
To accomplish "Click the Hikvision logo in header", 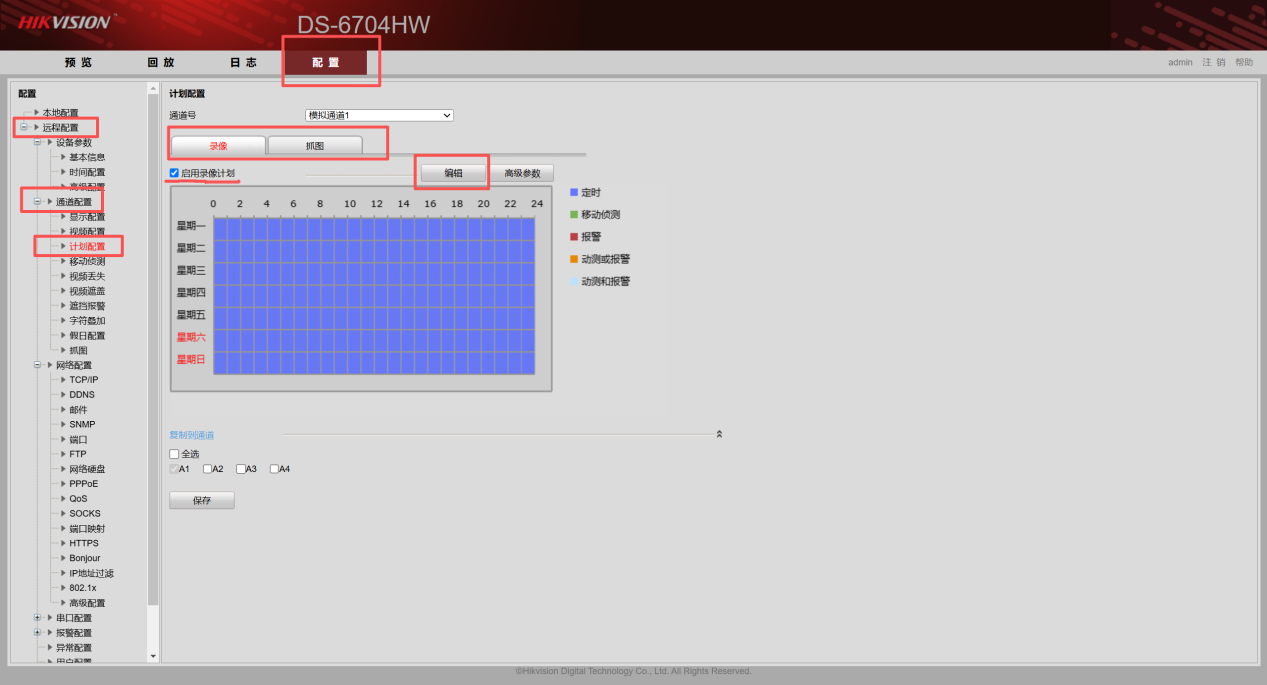I will [66, 21].
